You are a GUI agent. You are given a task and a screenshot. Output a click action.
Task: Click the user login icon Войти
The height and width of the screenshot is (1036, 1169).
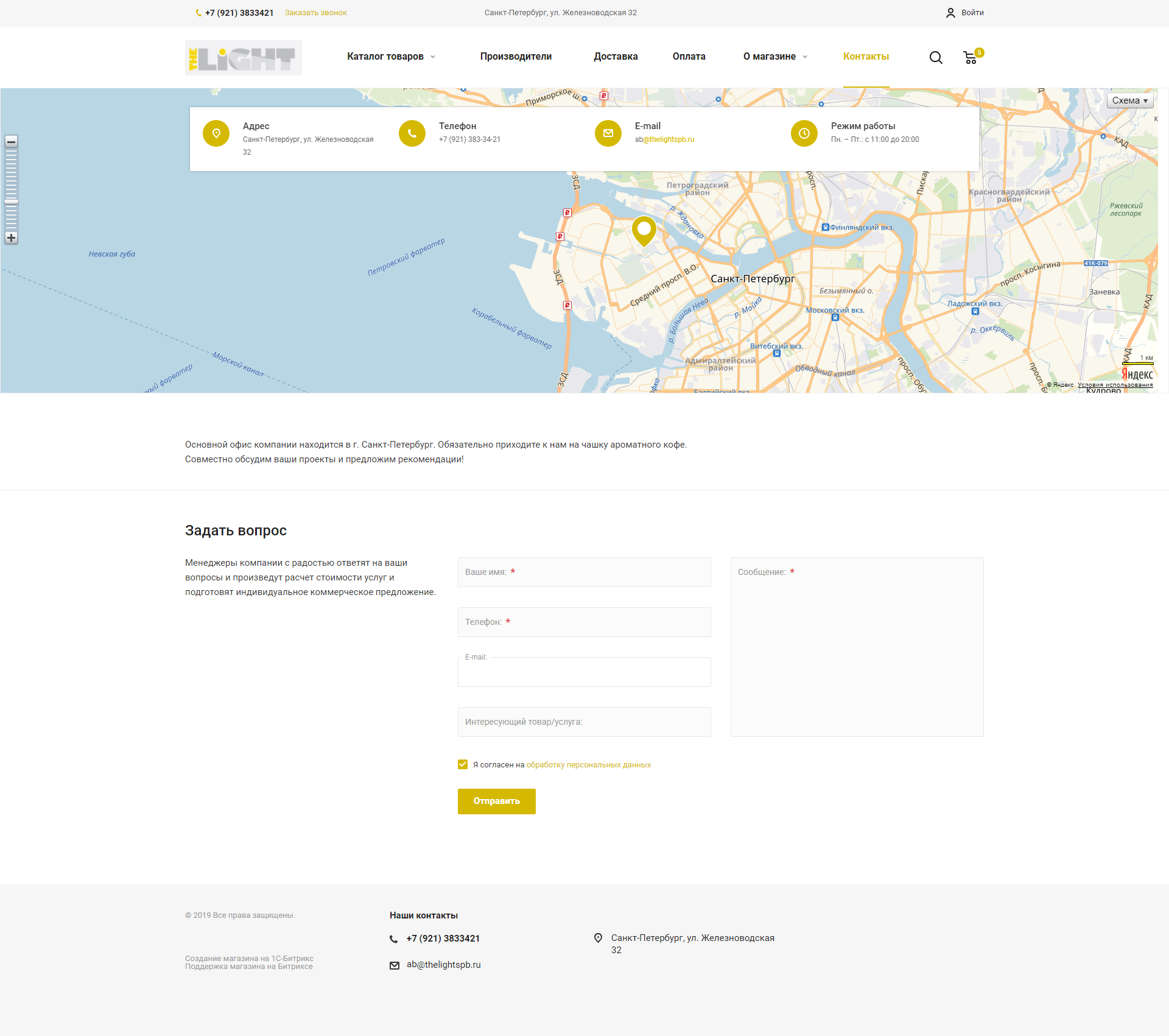pos(950,13)
